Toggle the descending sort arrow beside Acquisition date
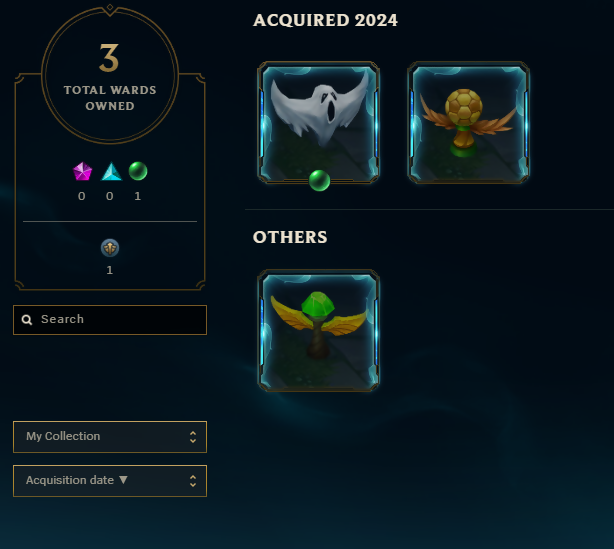Viewport: 614px width, 549px height. (x=123, y=480)
